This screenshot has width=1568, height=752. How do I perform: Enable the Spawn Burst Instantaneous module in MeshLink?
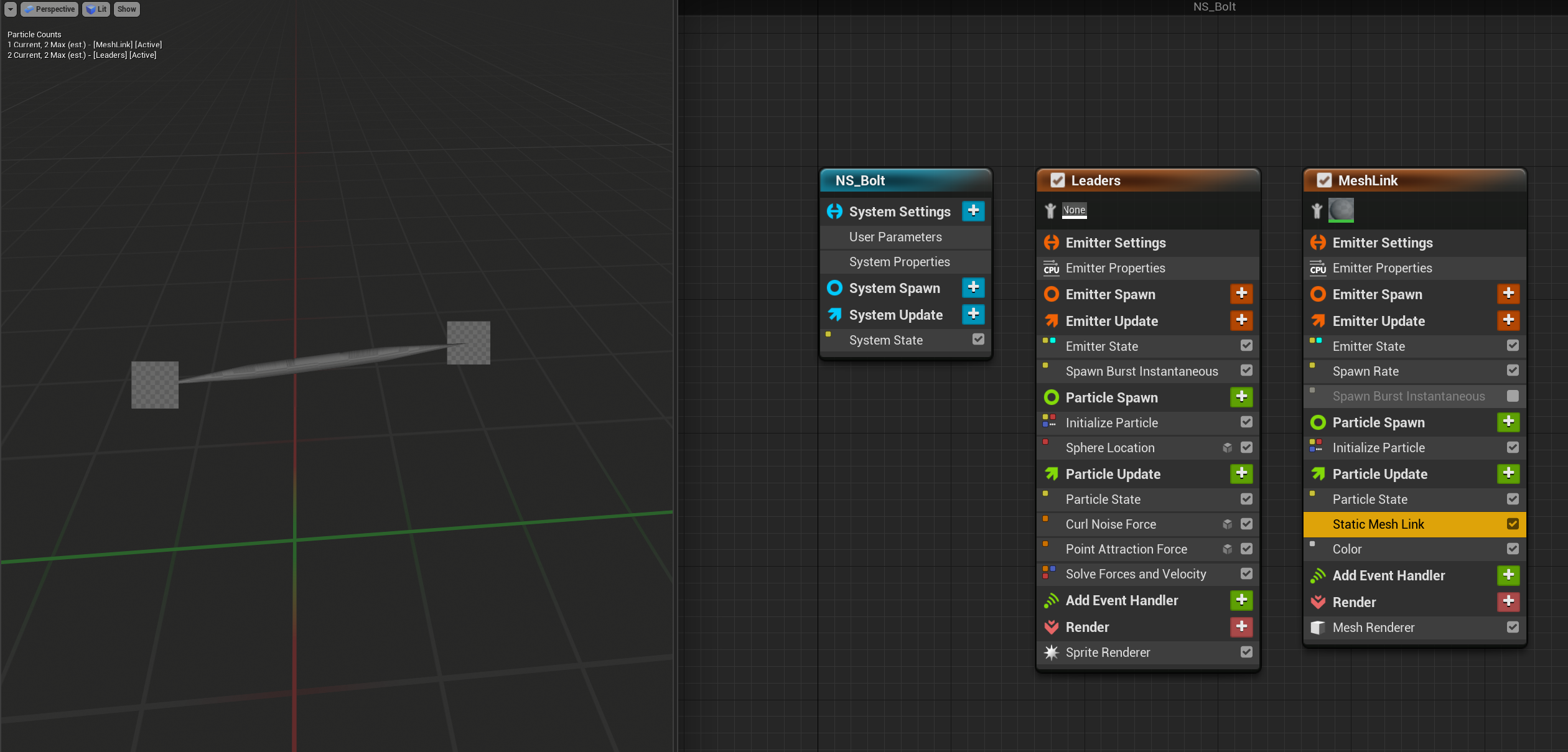tap(1513, 396)
